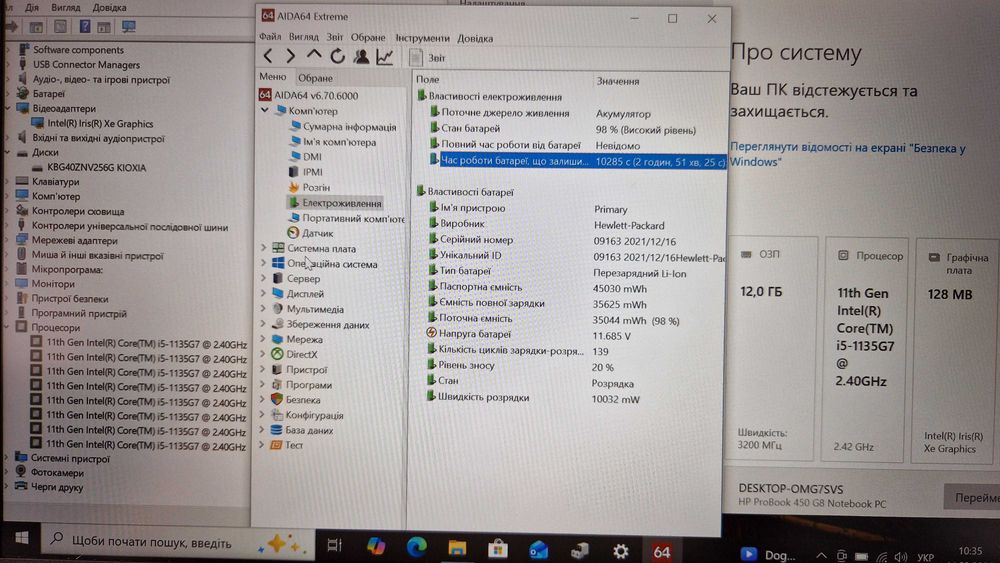This screenshot has height=563, width=1000.
Task: Select the Датчик tree item
Action: click(x=310, y=233)
